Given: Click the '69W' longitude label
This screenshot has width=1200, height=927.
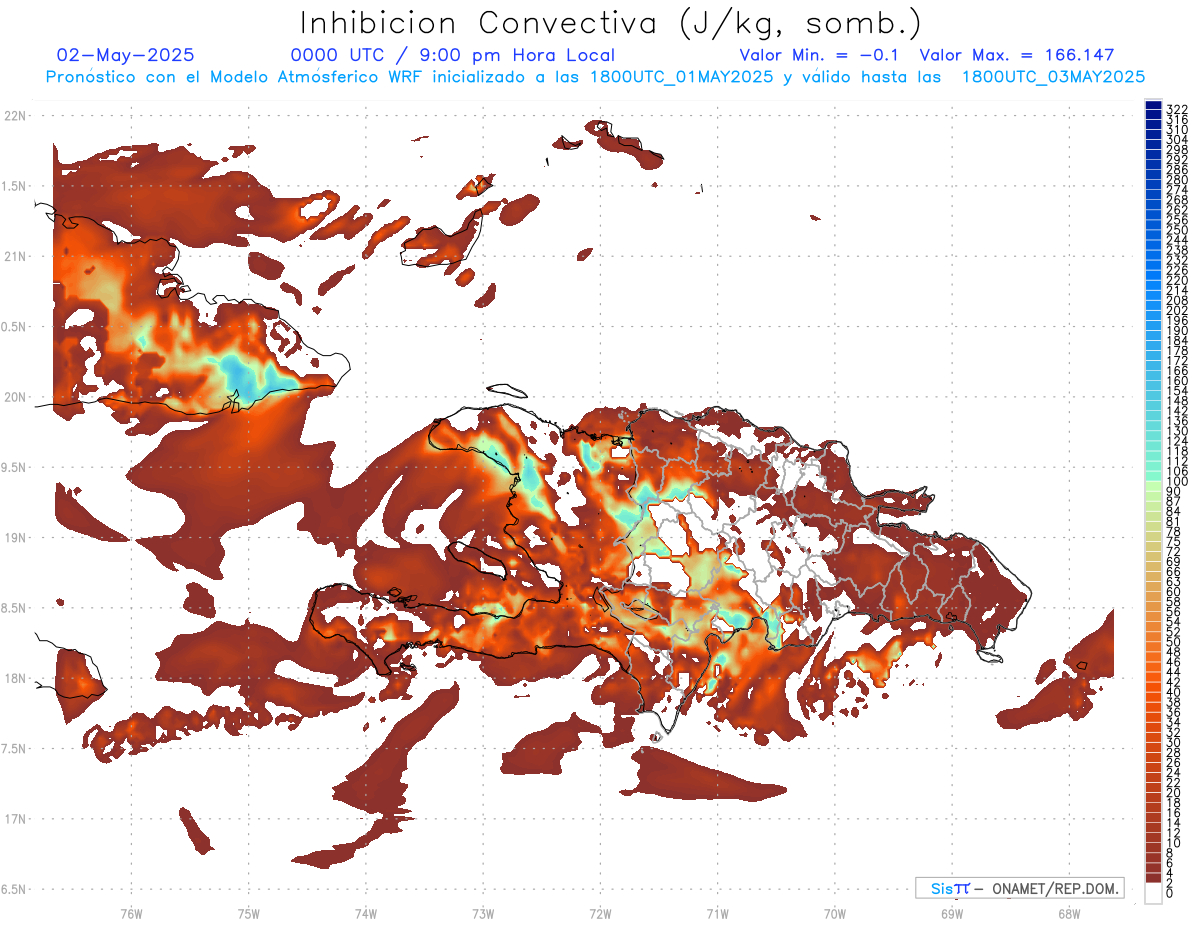Looking at the screenshot, I should point(952,913).
